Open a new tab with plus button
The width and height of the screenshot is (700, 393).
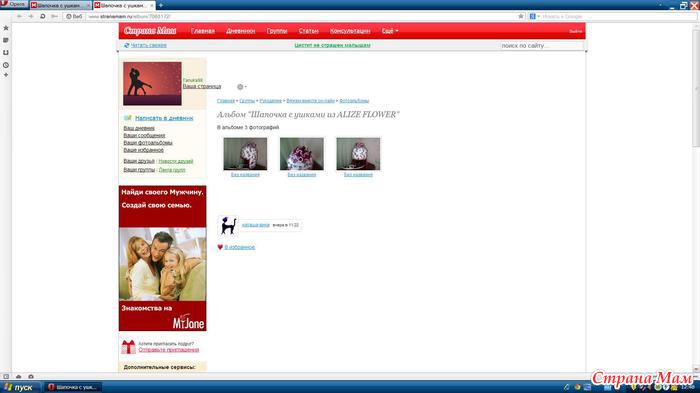(160, 5)
